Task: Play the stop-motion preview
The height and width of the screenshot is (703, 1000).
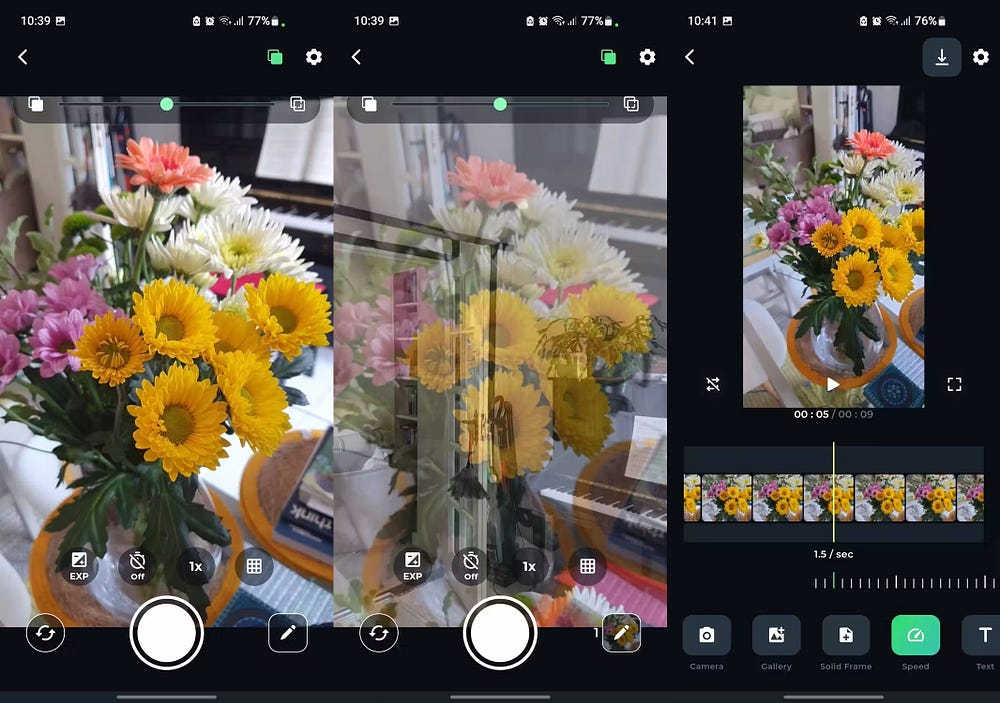Action: 833,384
